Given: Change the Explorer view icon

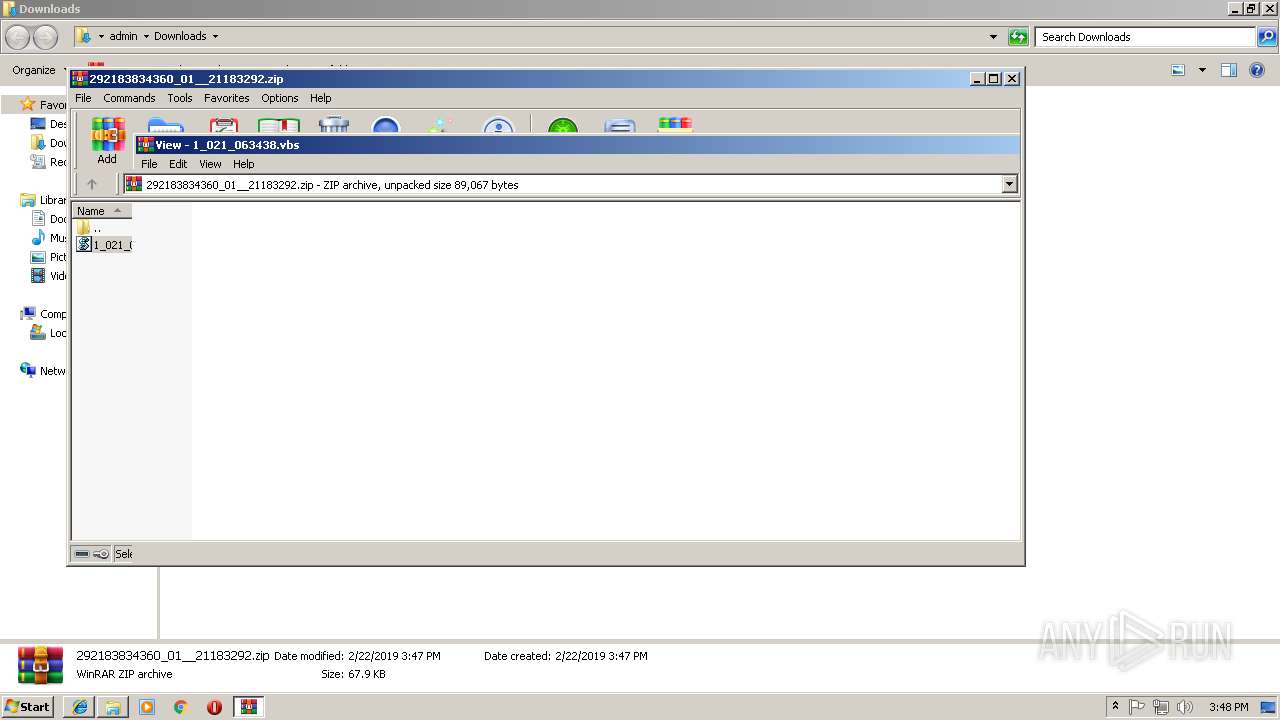Looking at the screenshot, I should pyautogui.click(x=1178, y=70).
